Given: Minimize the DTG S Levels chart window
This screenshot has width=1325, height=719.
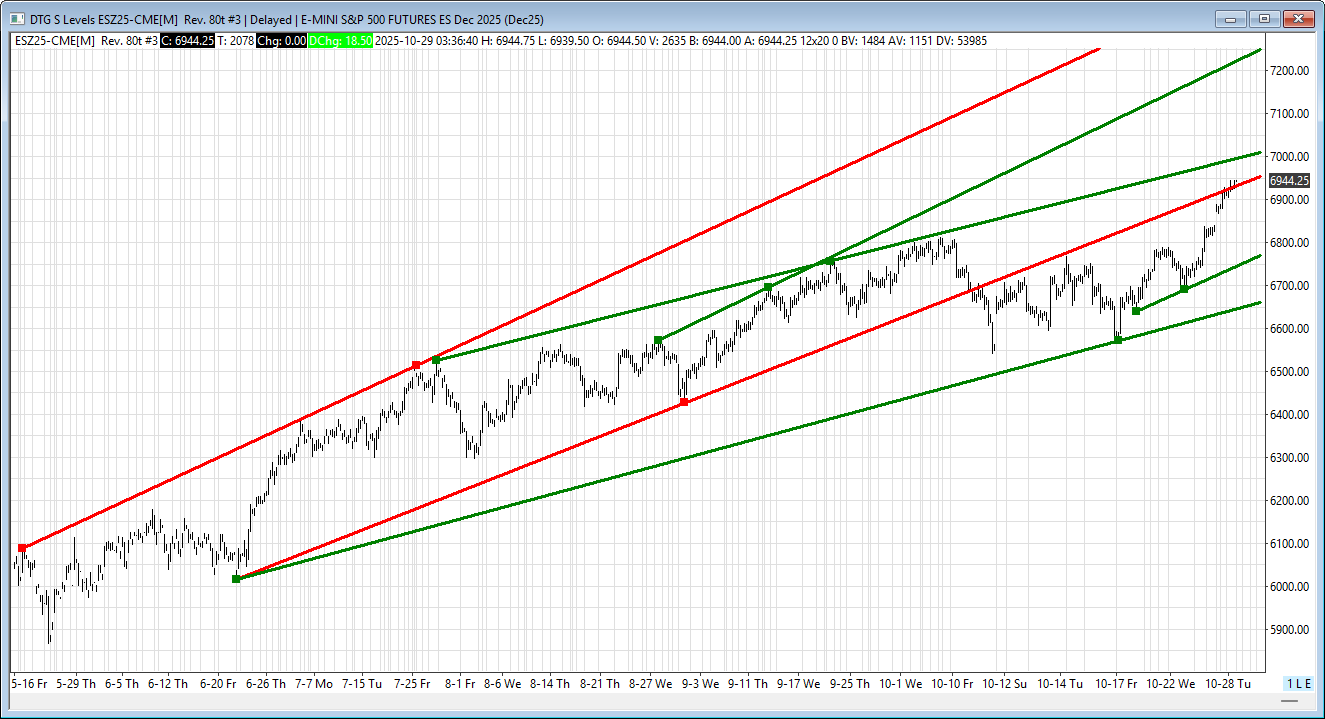Looking at the screenshot, I should [x=1231, y=18].
